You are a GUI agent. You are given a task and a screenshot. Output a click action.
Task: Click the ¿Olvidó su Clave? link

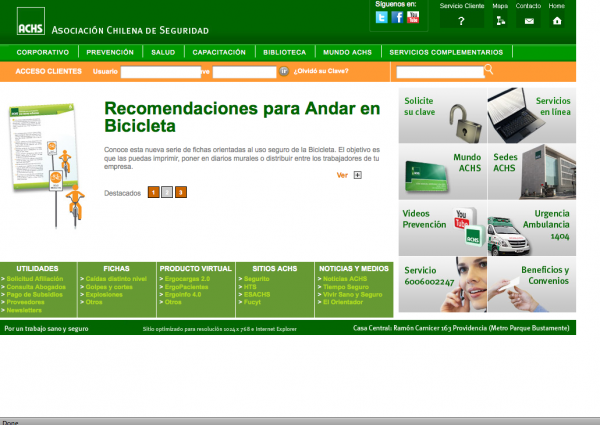click(321, 71)
